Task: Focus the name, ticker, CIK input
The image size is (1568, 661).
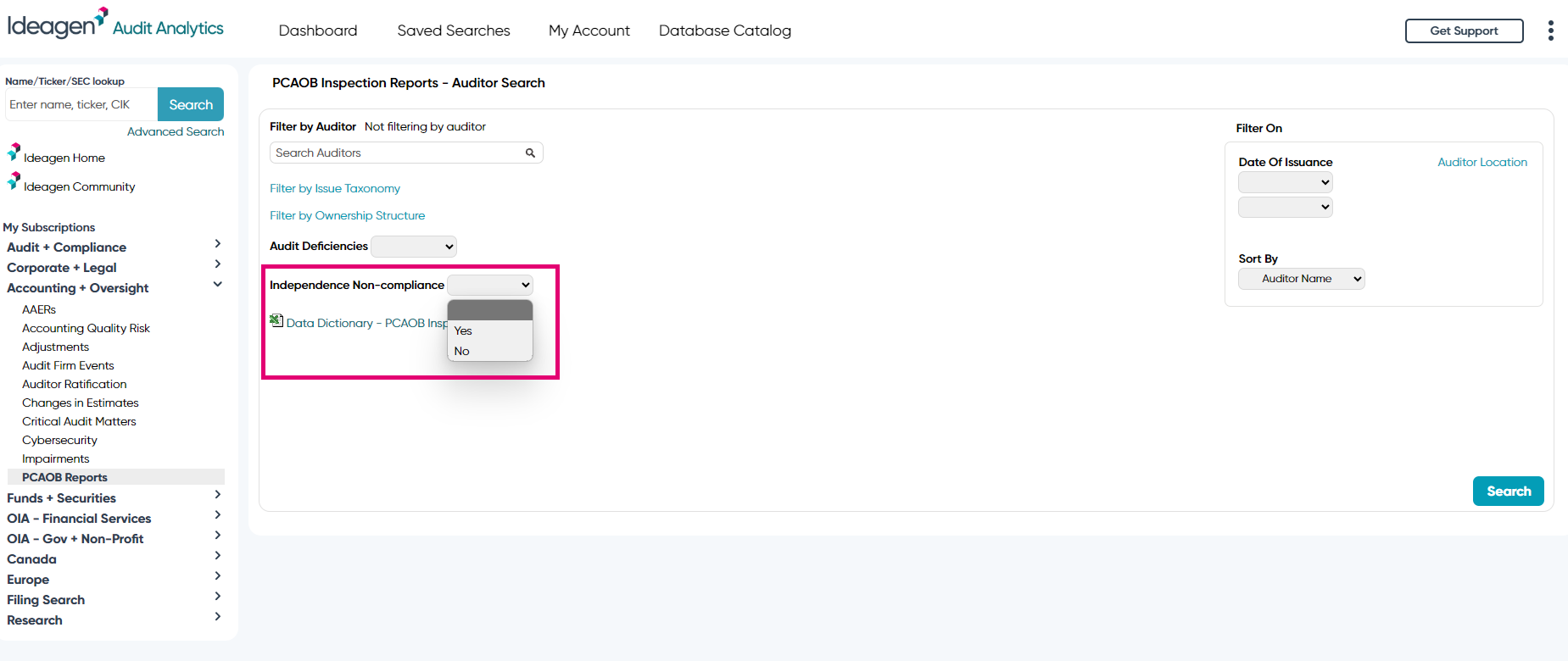Action: [81, 104]
